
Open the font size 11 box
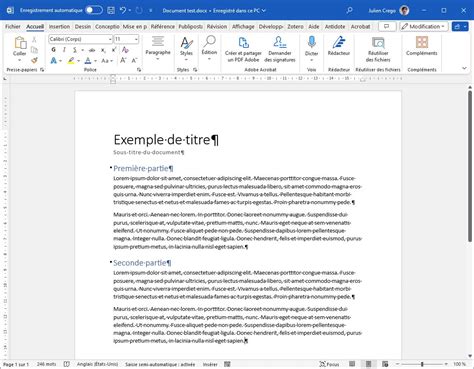[x=126, y=39]
